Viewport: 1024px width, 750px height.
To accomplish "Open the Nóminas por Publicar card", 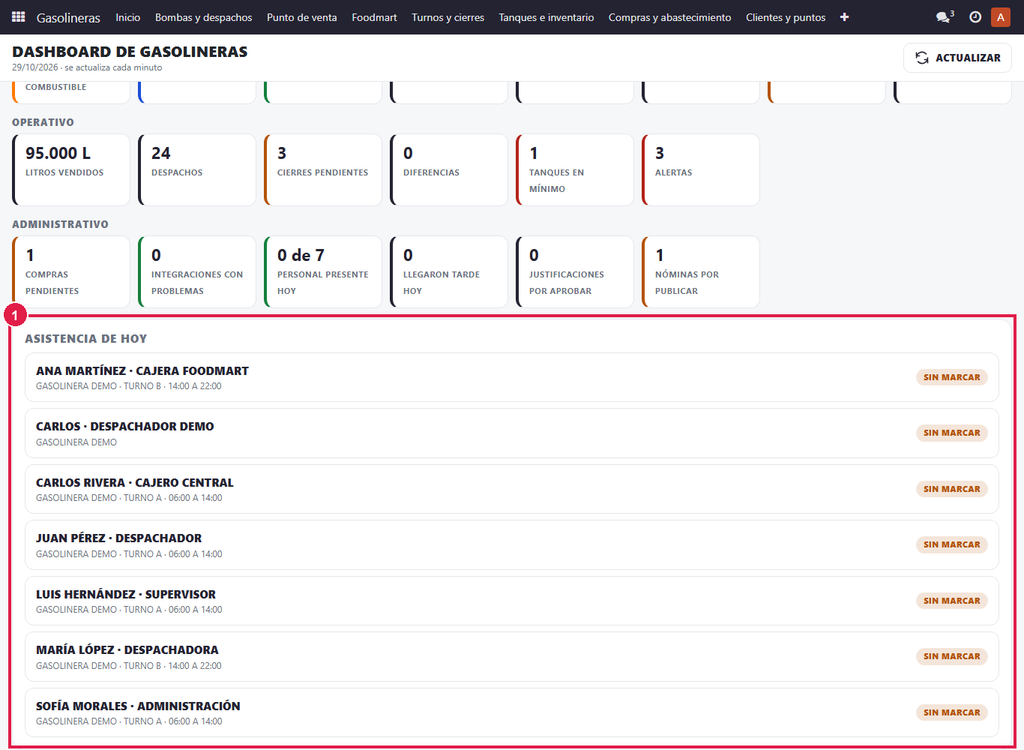I will tap(701, 272).
